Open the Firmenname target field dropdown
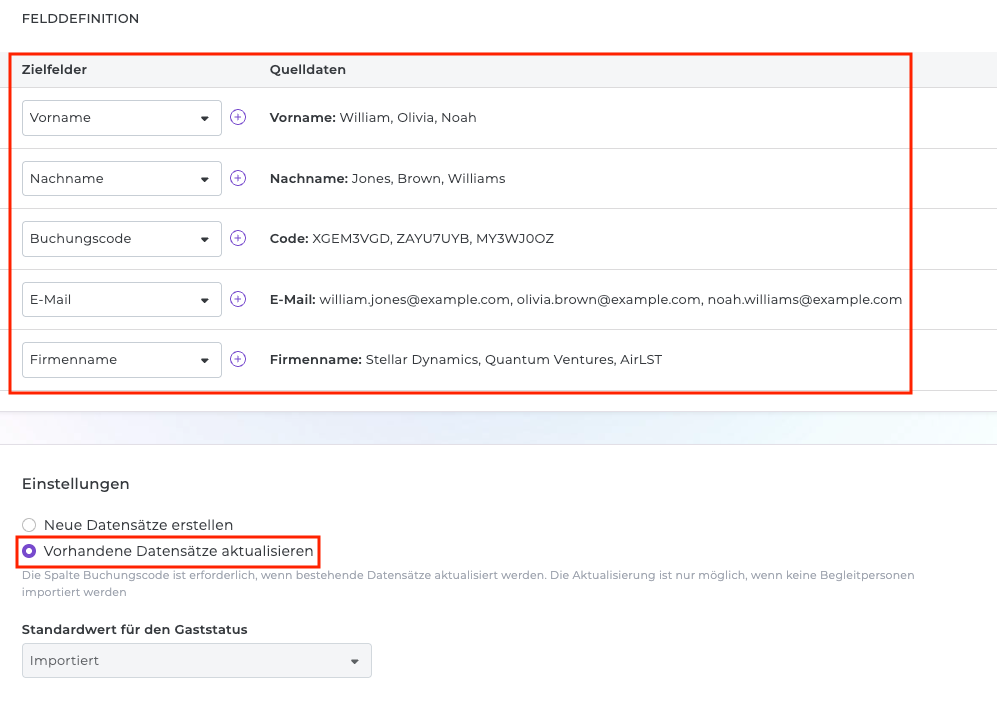Image resolution: width=997 pixels, height=705 pixels. (x=122, y=360)
